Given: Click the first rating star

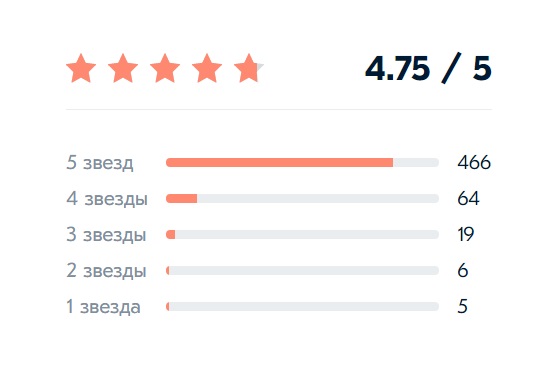Looking at the screenshot, I should coord(81,68).
